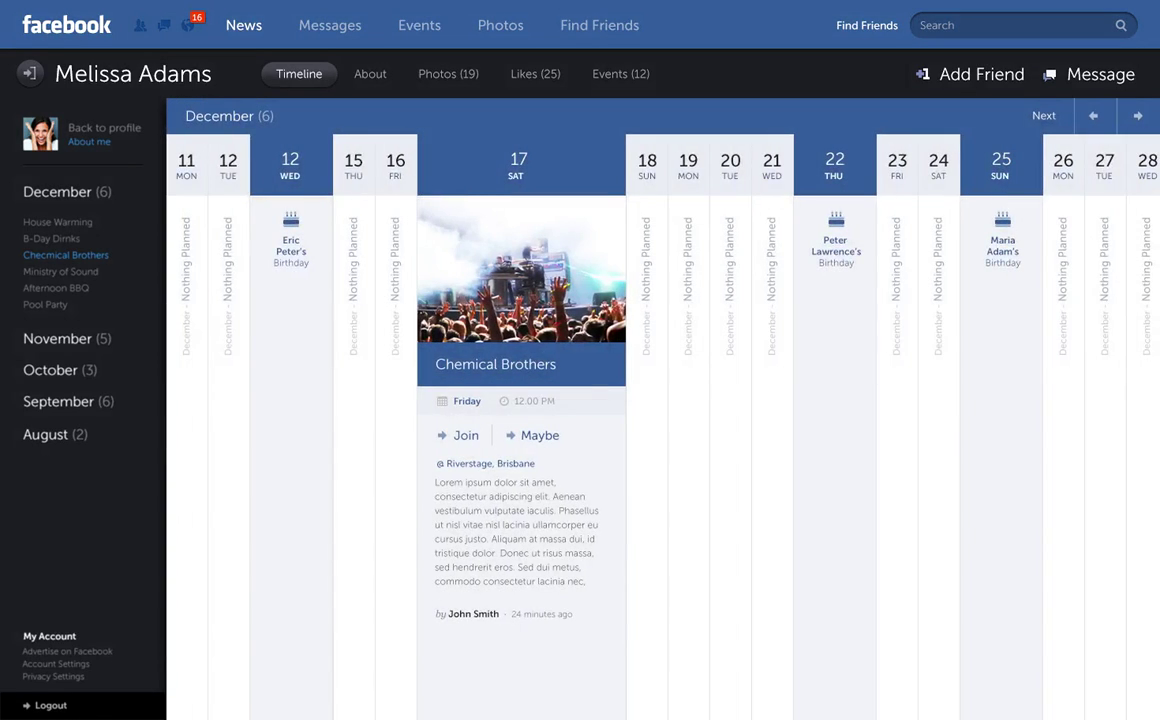Expand the August (2) month list
The height and width of the screenshot is (720, 1160).
pos(55,434)
